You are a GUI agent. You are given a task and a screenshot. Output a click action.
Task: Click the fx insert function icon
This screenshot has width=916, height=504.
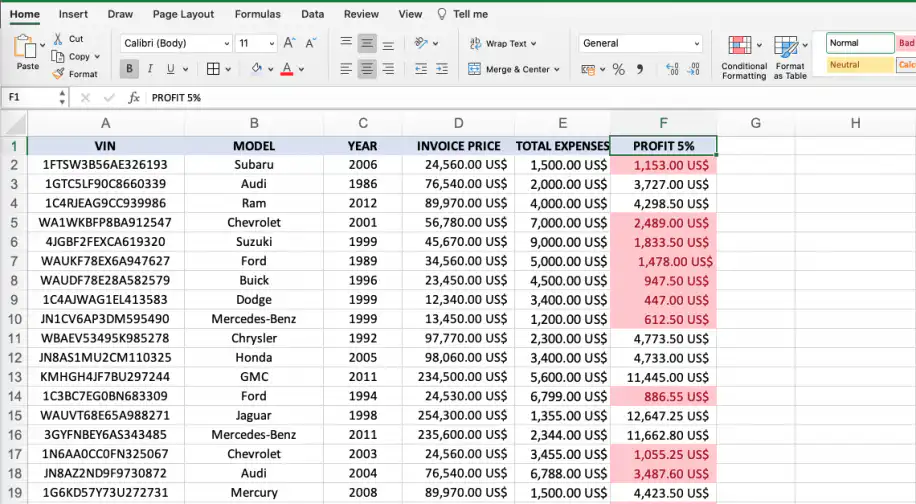coord(134,98)
